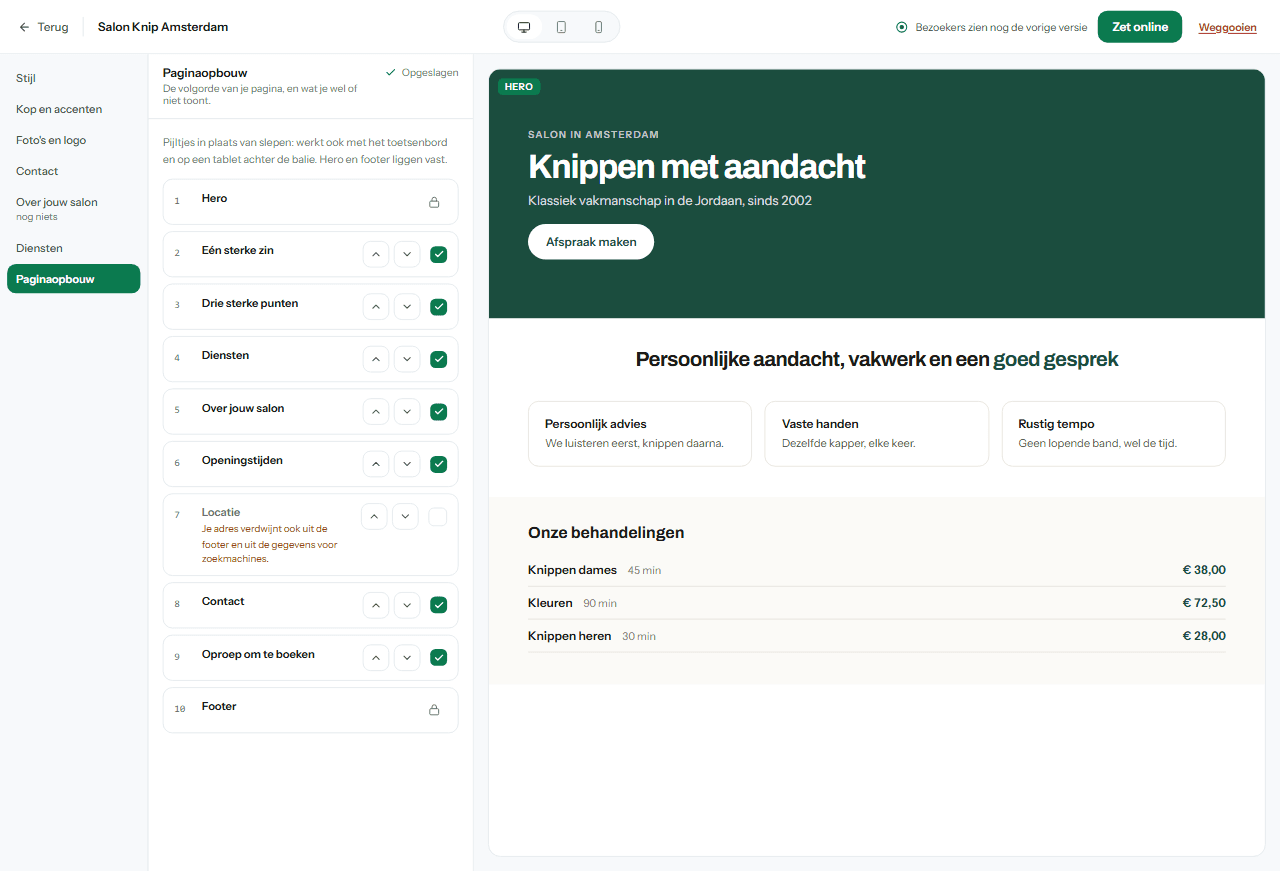Image resolution: width=1280 pixels, height=871 pixels.
Task: Click the lock icon on Footer row
Action: (434, 710)
